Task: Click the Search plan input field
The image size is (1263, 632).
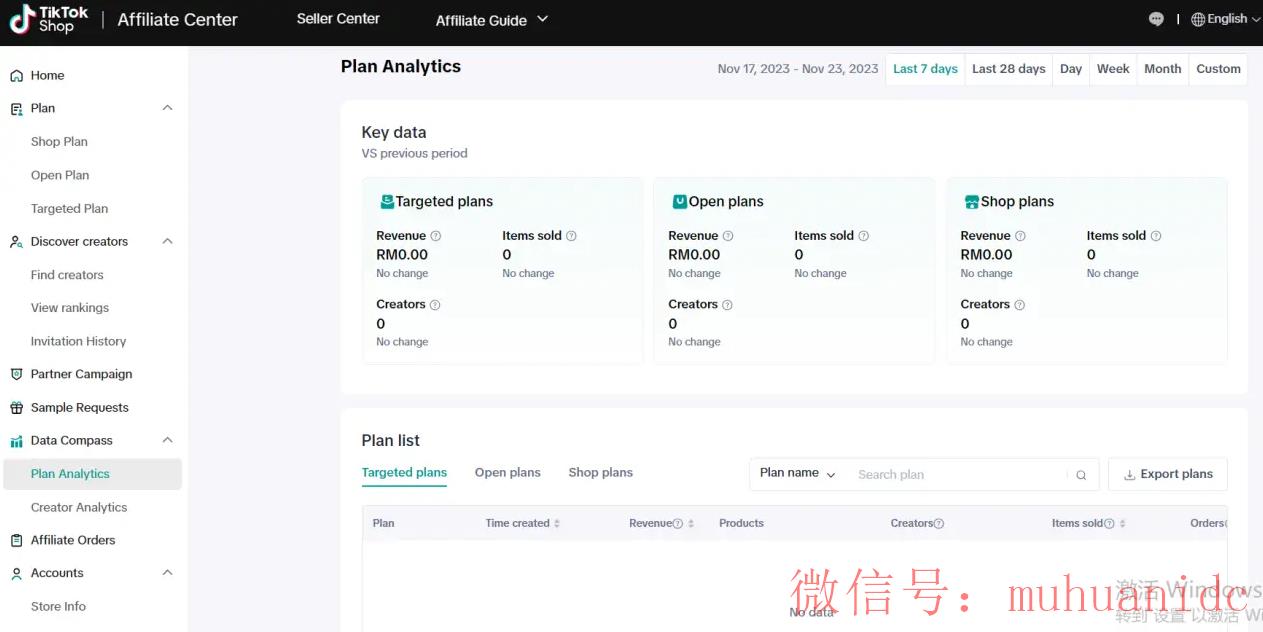Action: tap(955, 475)
